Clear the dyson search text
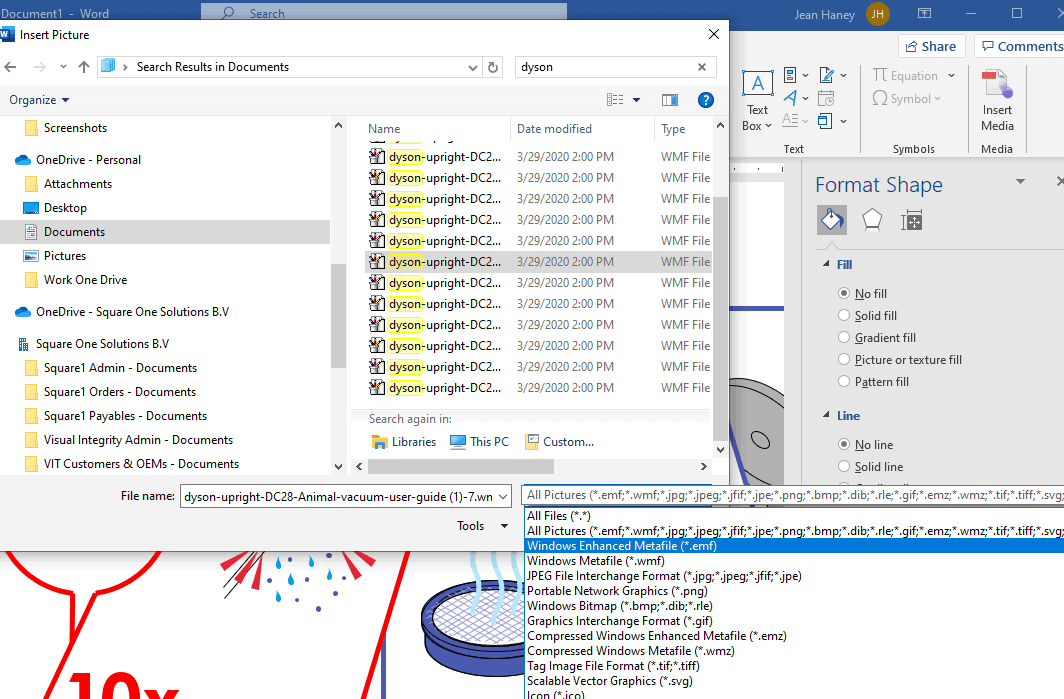Screen dimensions: 1064x699 [x=702, y=67]
